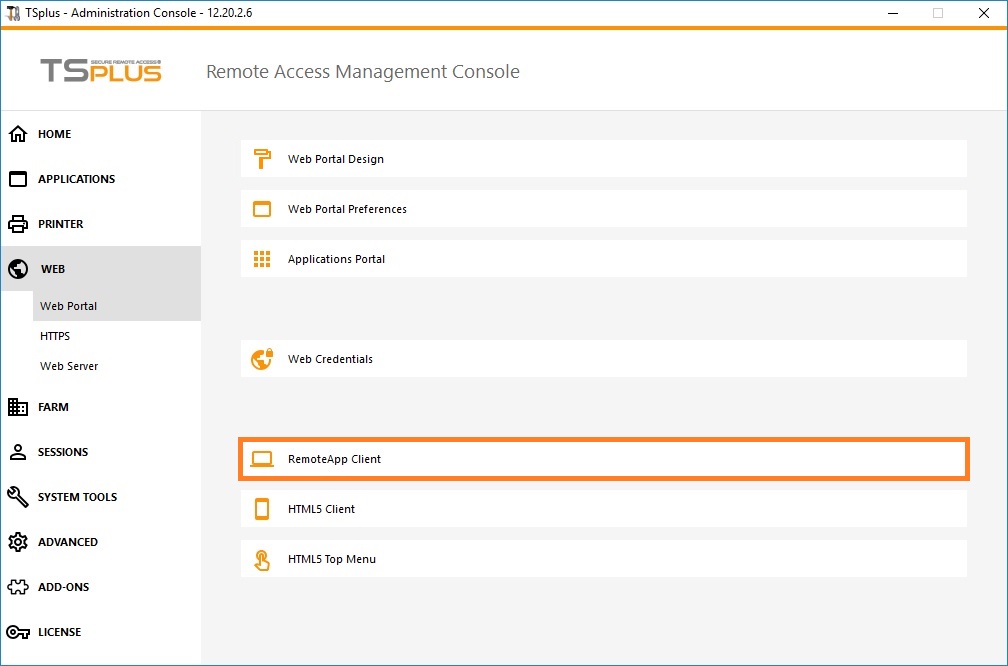
Task: Click the Home house icon in sidebar
Action: (18, 134)
